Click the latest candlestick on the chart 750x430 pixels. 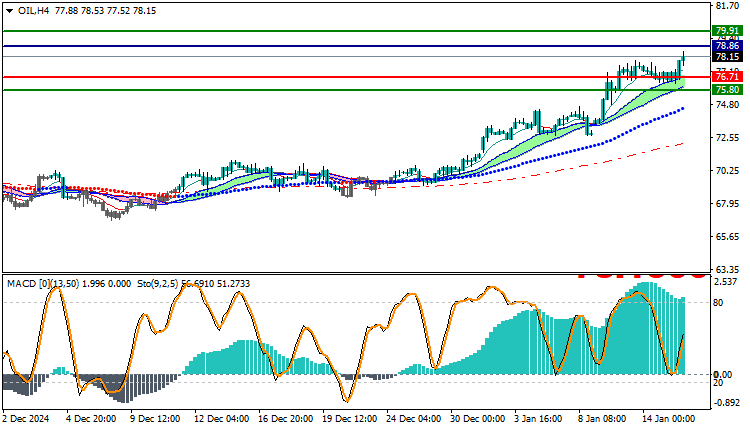tap(684, 58)
